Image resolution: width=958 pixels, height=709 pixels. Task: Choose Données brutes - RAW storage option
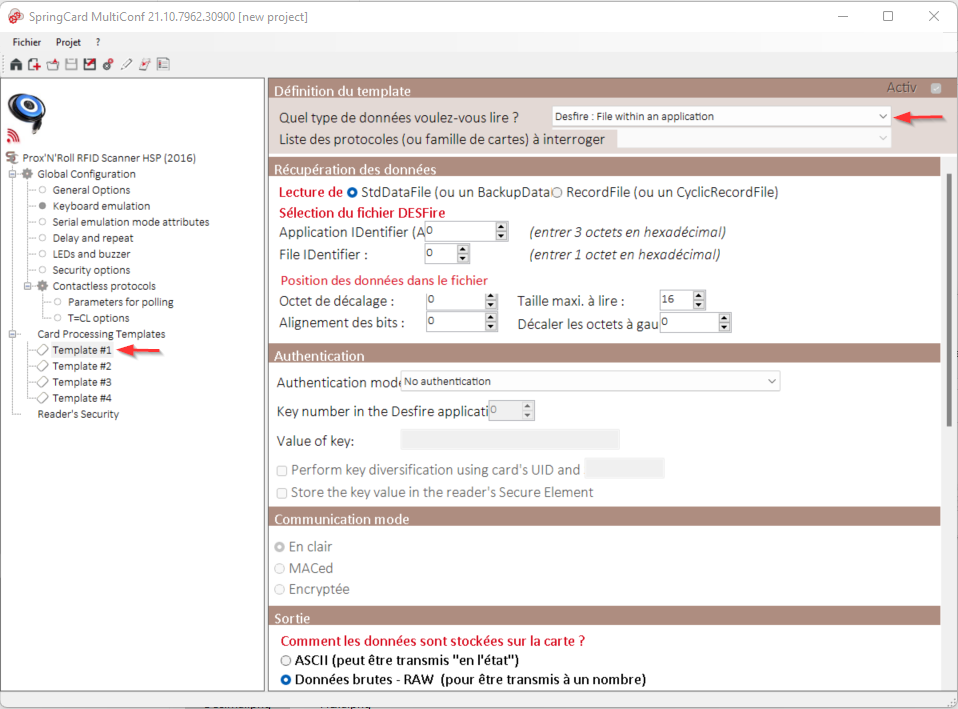[x=285, y=680]
